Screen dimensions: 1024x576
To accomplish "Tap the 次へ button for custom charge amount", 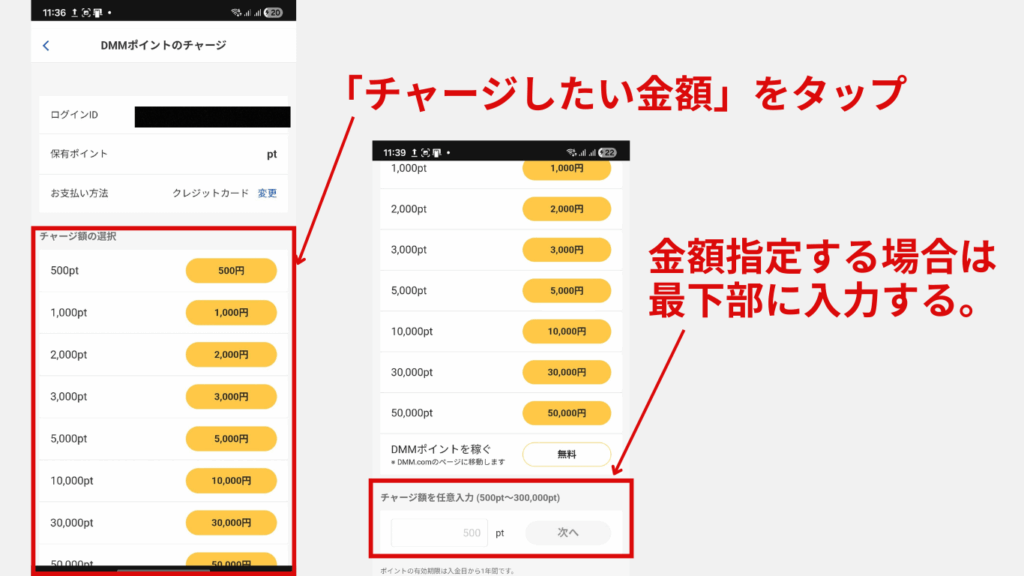I will click(568, 532).
